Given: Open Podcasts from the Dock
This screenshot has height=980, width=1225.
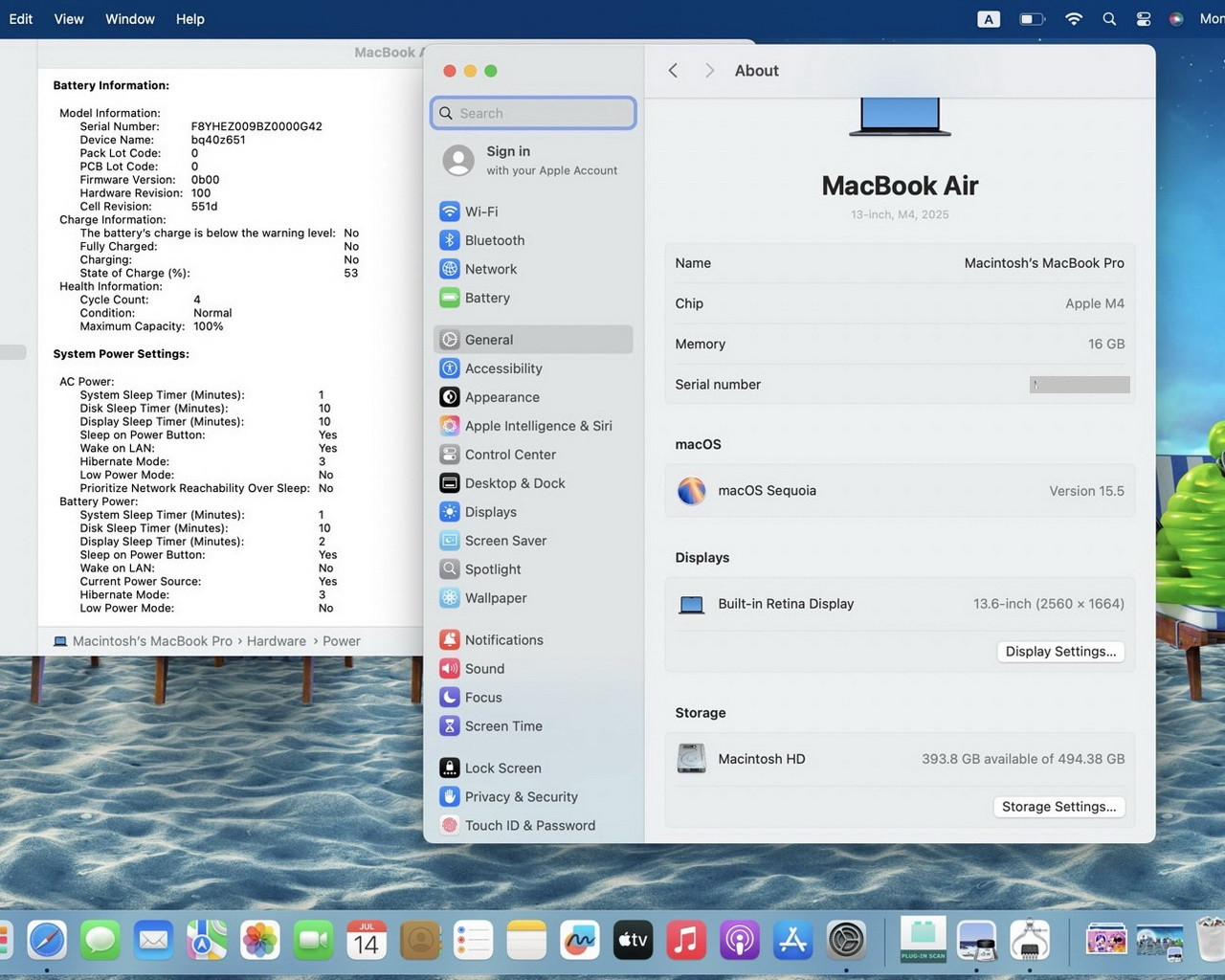Looking at the screenshot, I should tap(740, 941).
